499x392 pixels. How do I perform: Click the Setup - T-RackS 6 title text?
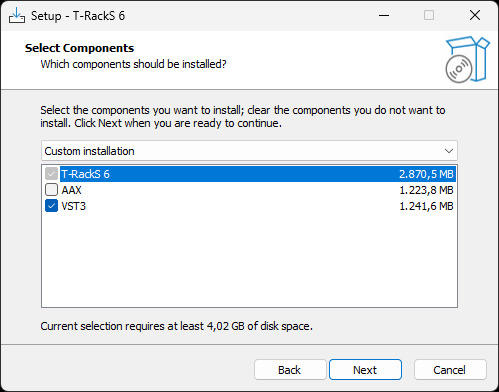click(x=78, y=16)
